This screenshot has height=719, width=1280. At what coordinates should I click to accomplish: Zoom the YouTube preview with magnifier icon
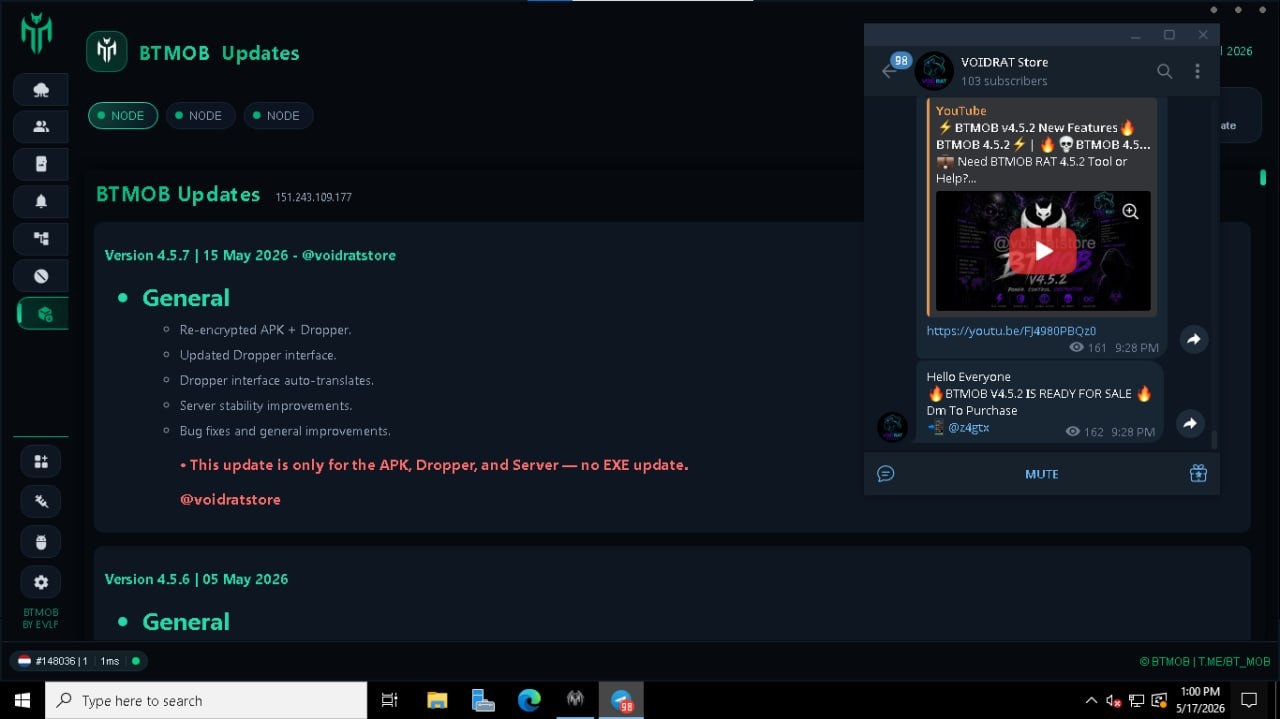coord(1130,211)
